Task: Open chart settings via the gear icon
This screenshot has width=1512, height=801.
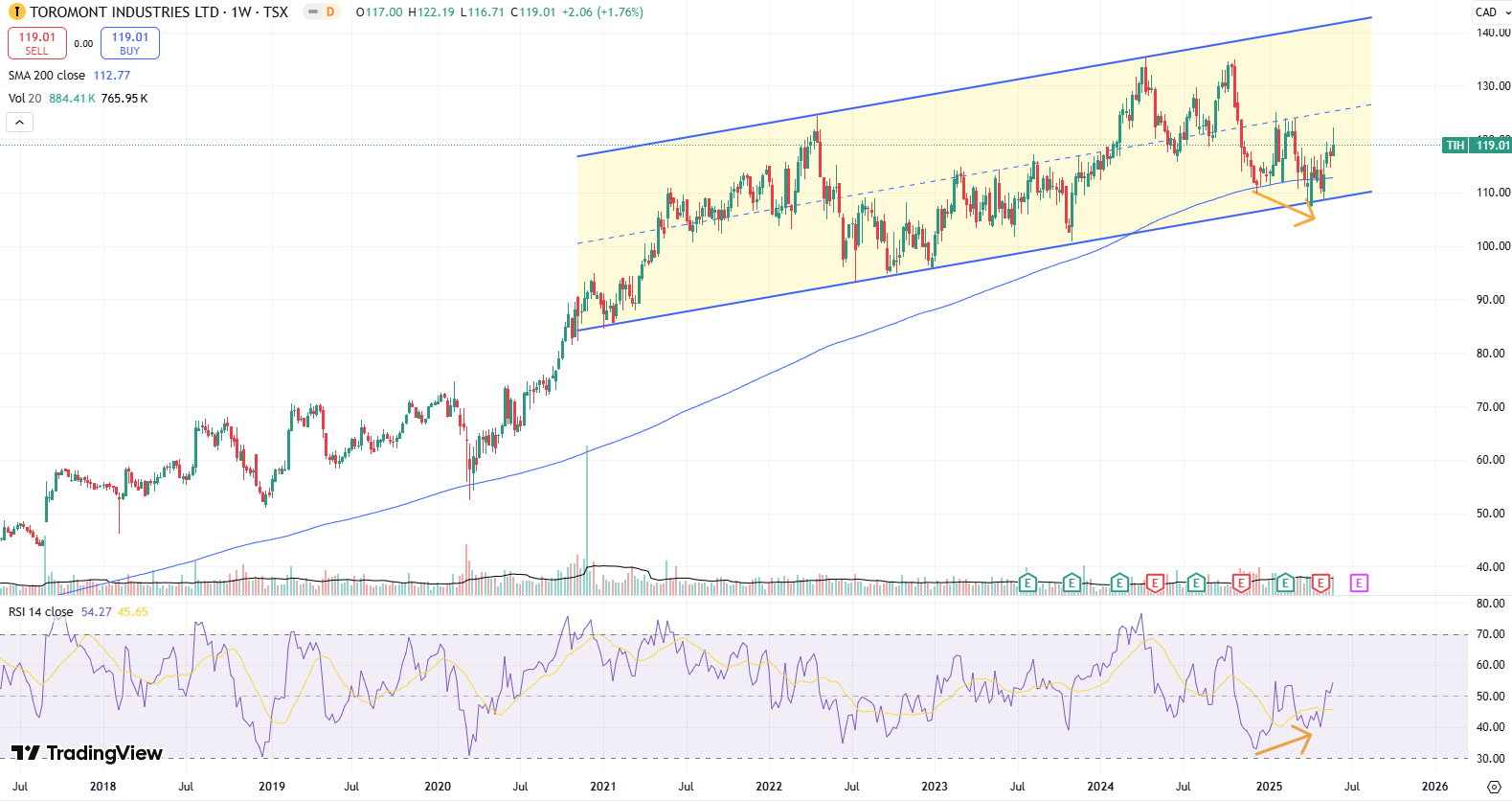Action: [1494, 787]
